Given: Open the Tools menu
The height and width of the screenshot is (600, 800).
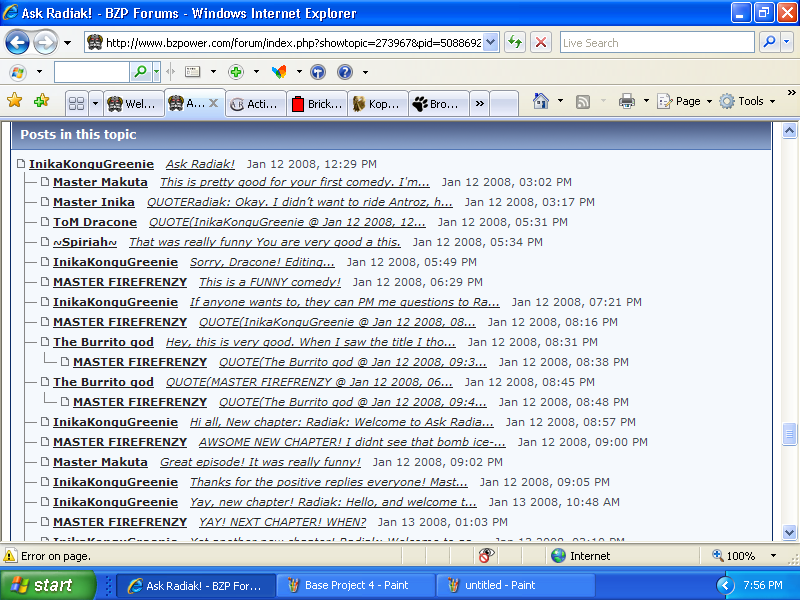Looking at the screenshot, I should 747,101.
